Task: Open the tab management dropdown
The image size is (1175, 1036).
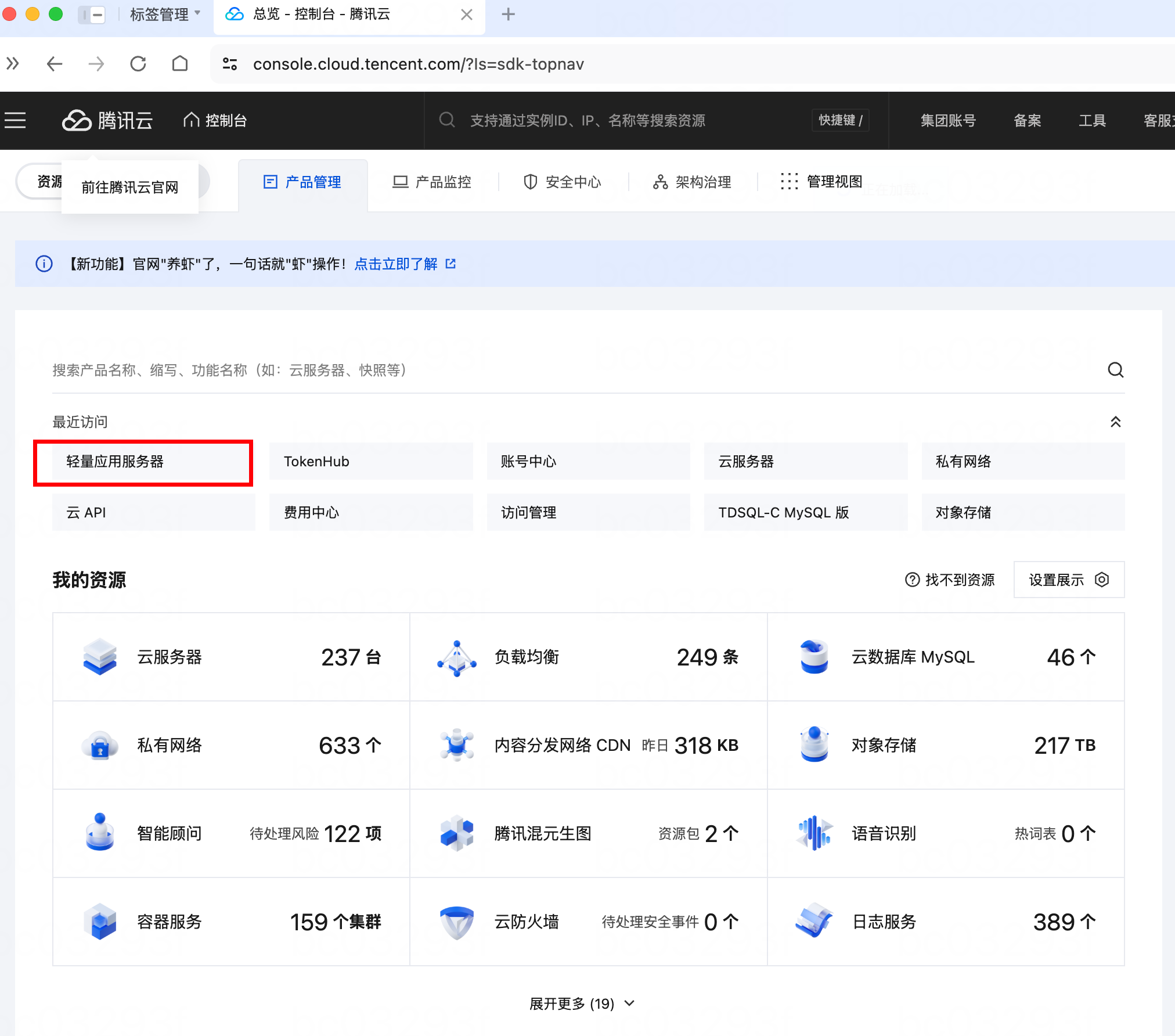Action: (165, 15)
